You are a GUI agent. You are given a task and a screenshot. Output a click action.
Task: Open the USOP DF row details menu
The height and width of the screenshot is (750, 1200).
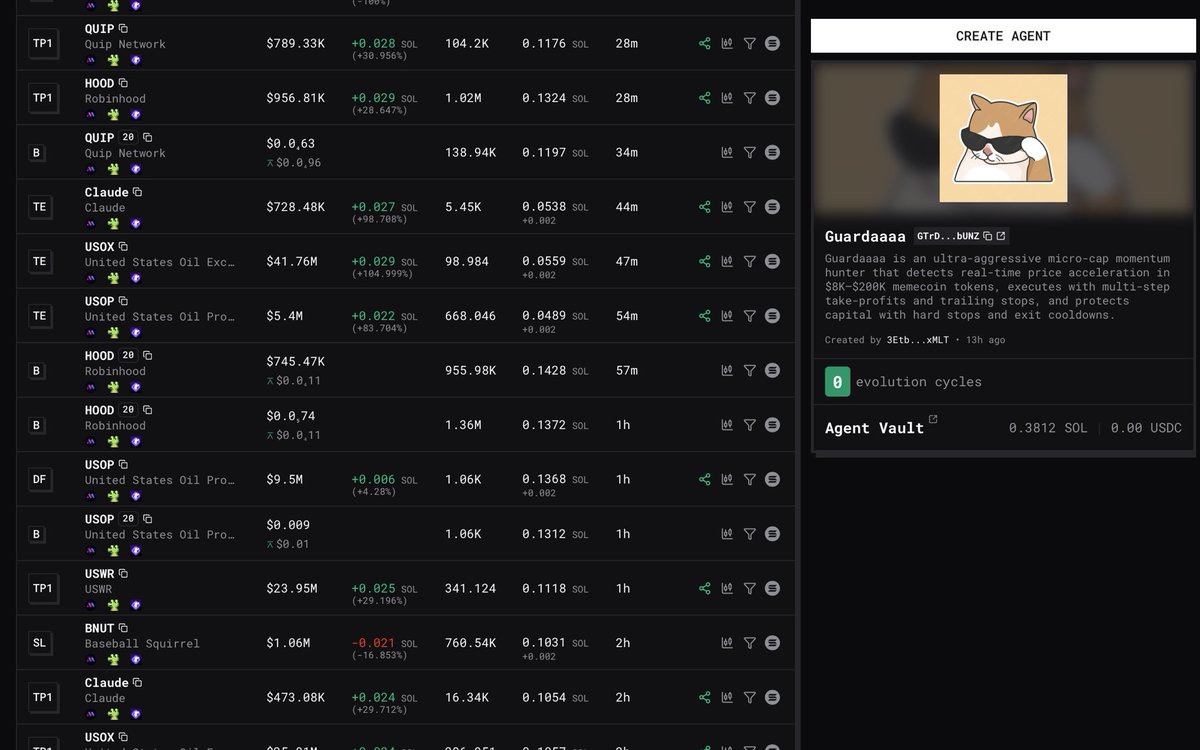[x=772, y=479]
